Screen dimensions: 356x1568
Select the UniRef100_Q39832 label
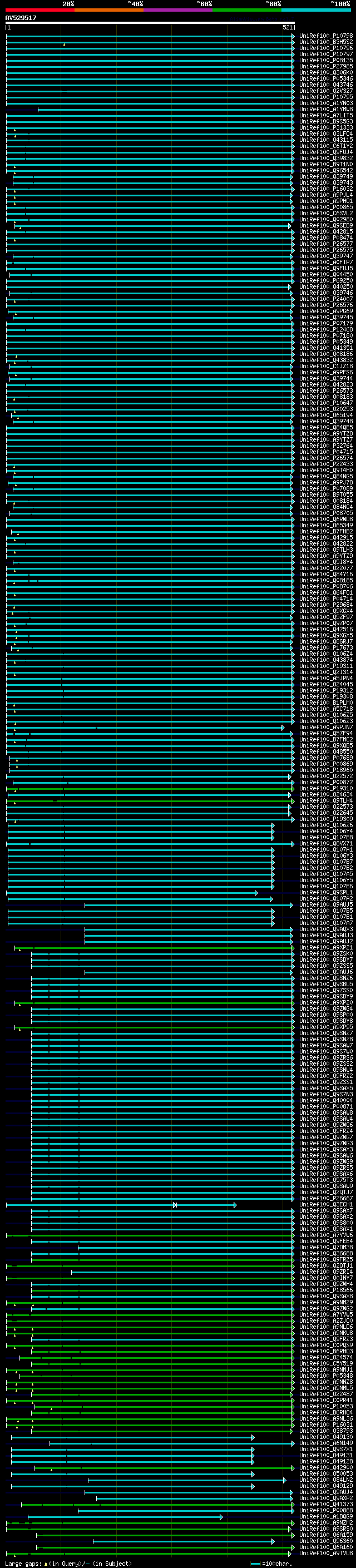click(x=326, y=159)
